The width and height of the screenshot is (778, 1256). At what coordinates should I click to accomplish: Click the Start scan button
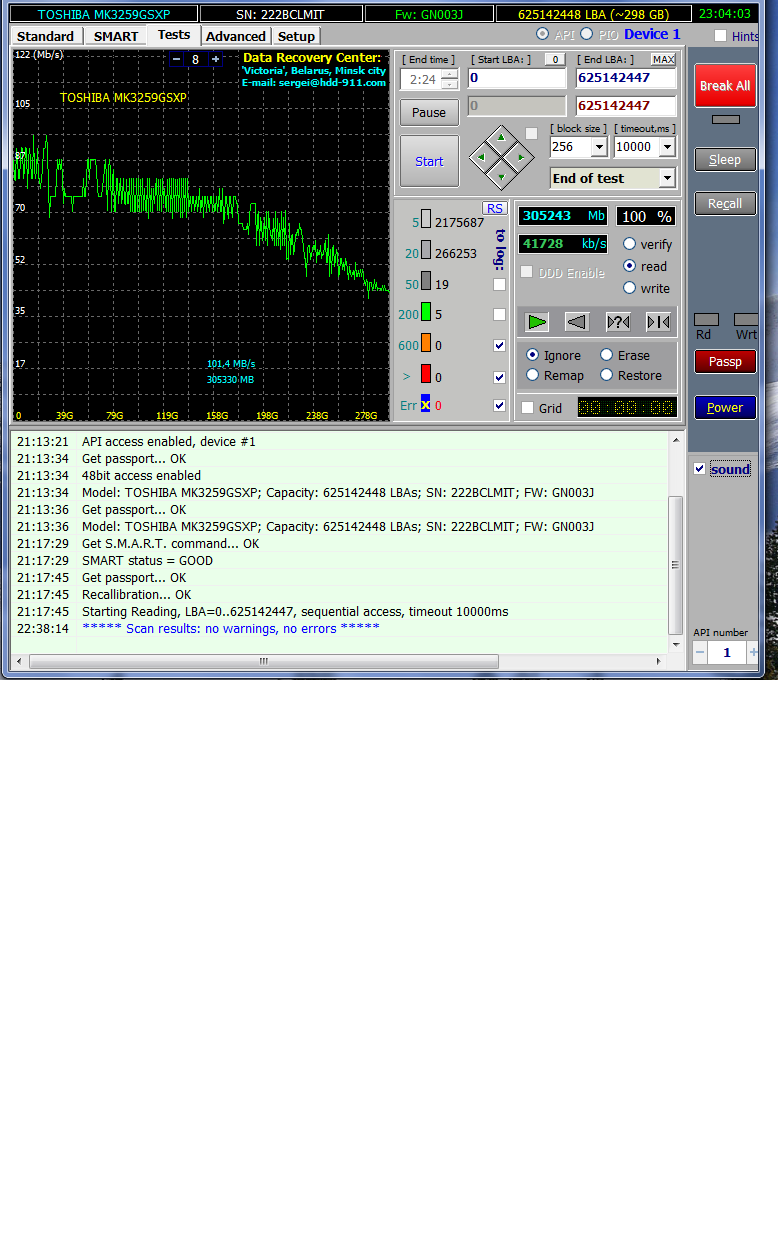429,161
